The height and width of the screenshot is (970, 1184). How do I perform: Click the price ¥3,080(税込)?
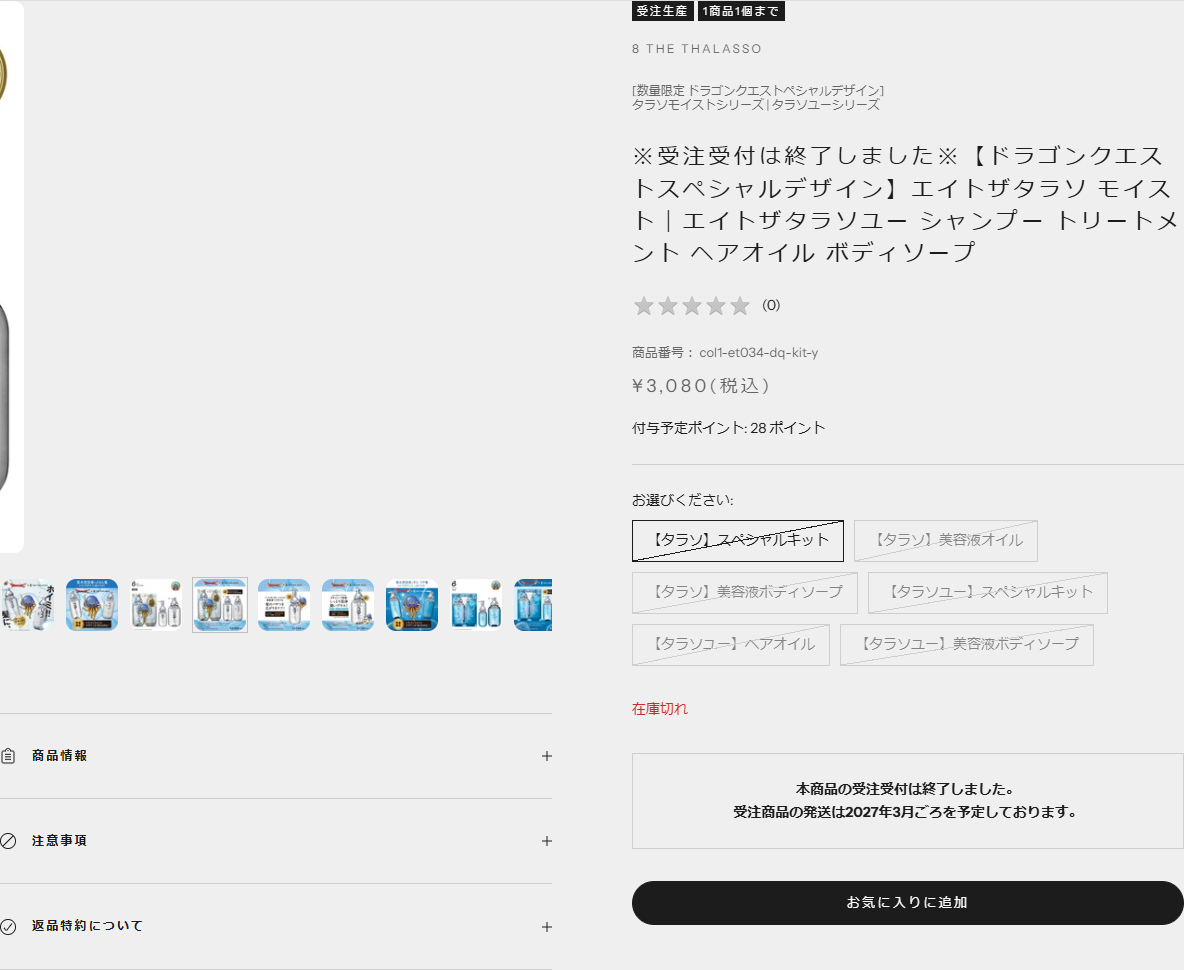pos(701,386)
